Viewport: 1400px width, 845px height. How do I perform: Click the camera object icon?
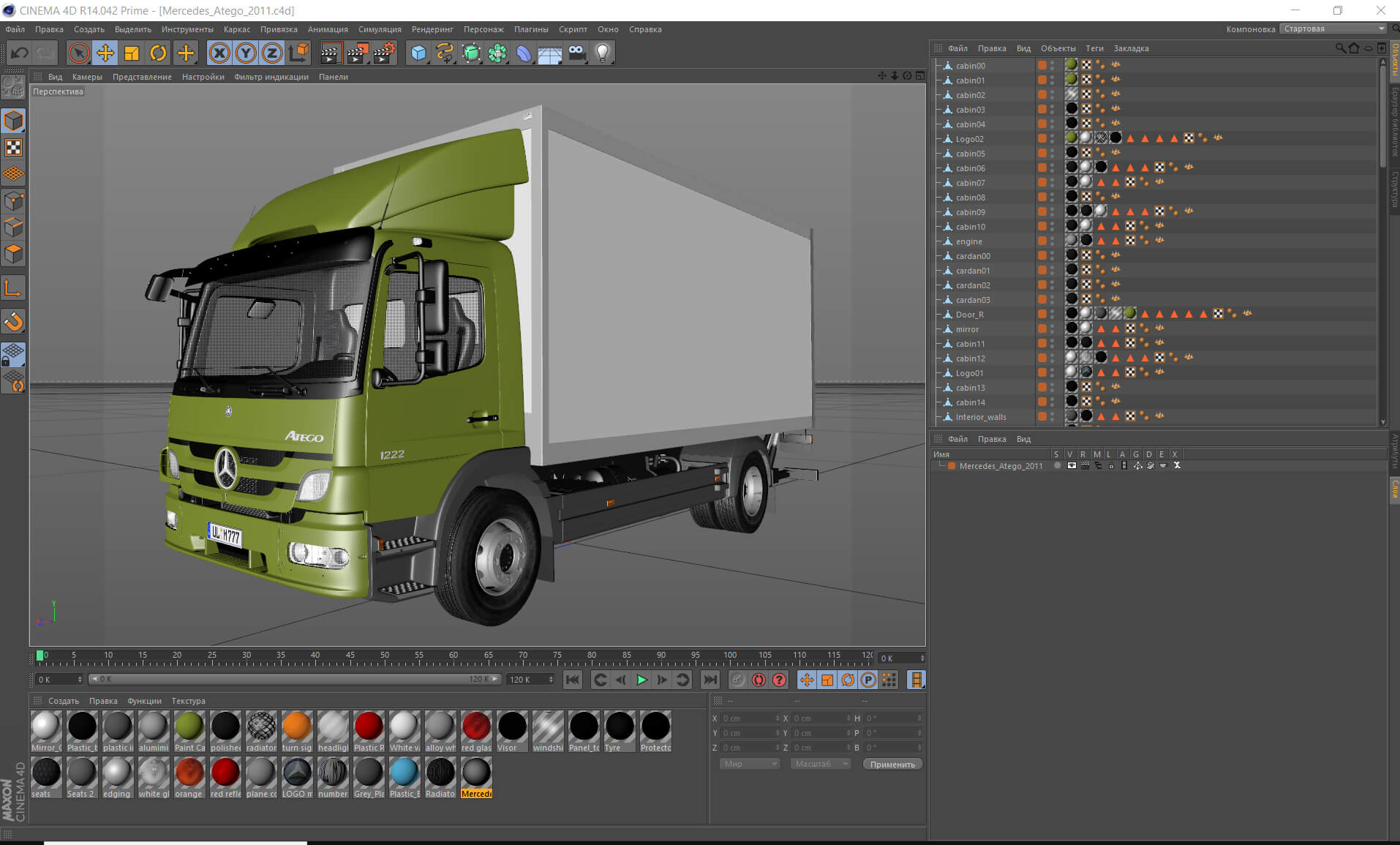click(576, 53)
